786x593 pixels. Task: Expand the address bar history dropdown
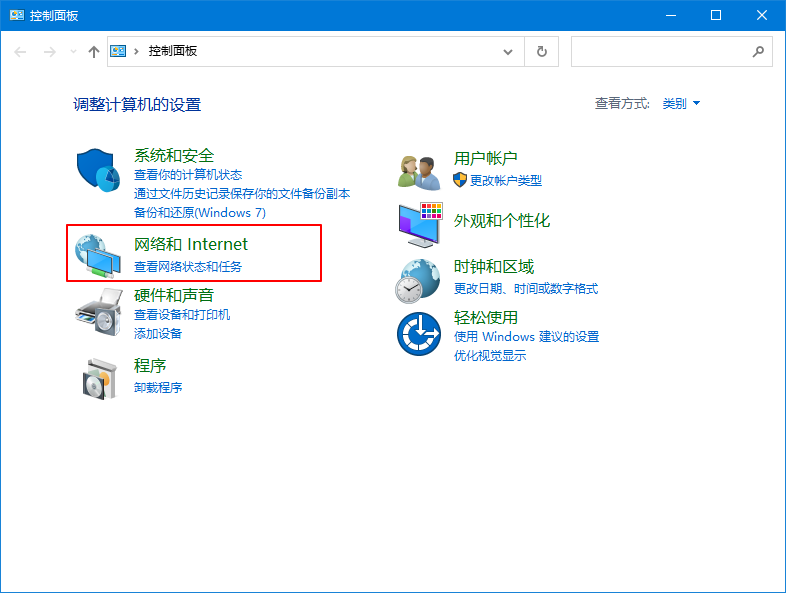[508, 51]
